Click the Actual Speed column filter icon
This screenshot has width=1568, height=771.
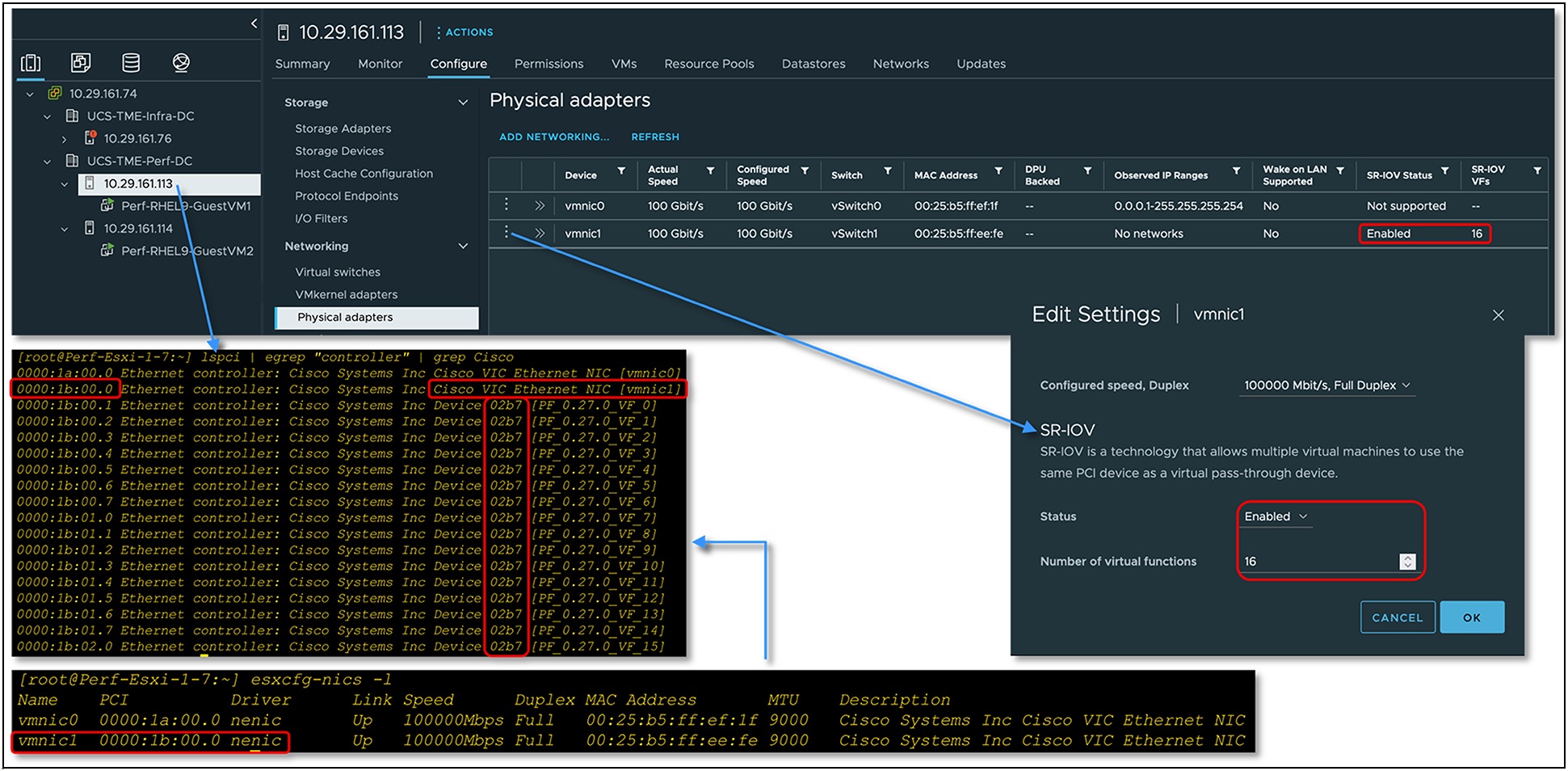710,171
